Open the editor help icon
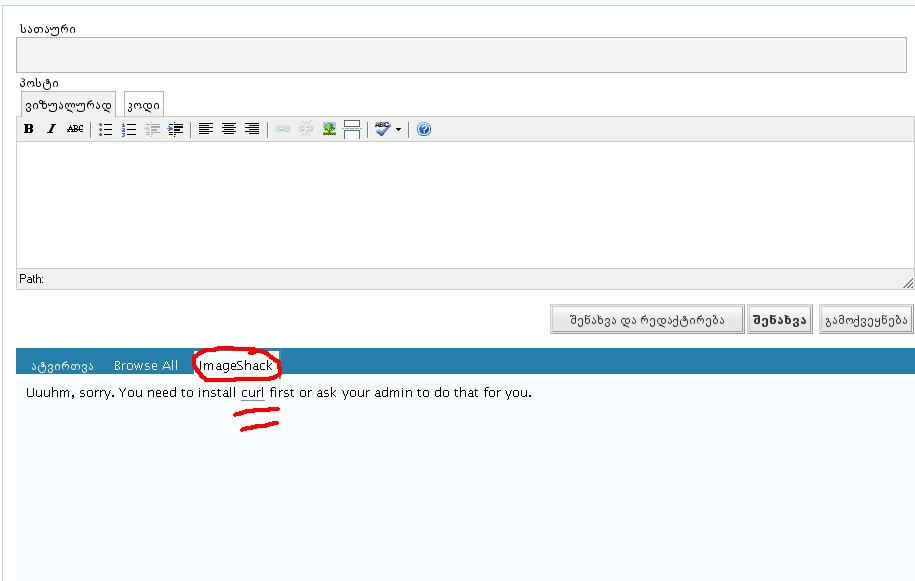Screen dimensions: 915x581 pyautogui.click(x=424, y=129)
